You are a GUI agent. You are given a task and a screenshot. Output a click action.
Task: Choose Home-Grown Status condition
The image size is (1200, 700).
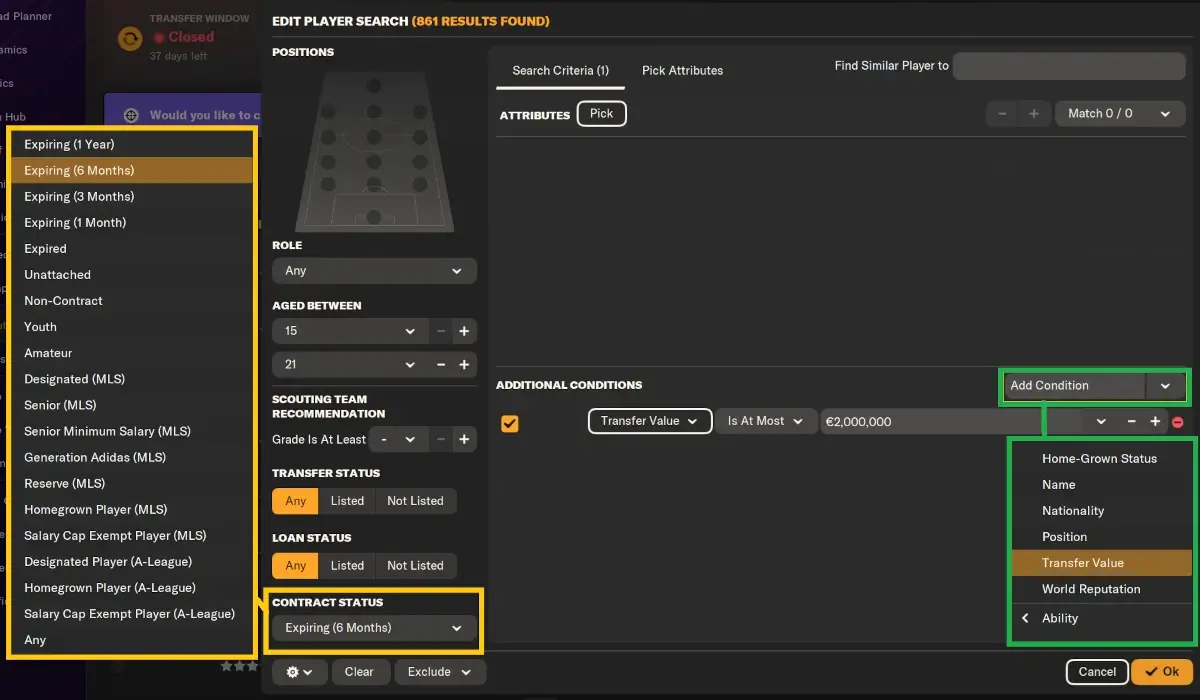tap(1101, 459)
